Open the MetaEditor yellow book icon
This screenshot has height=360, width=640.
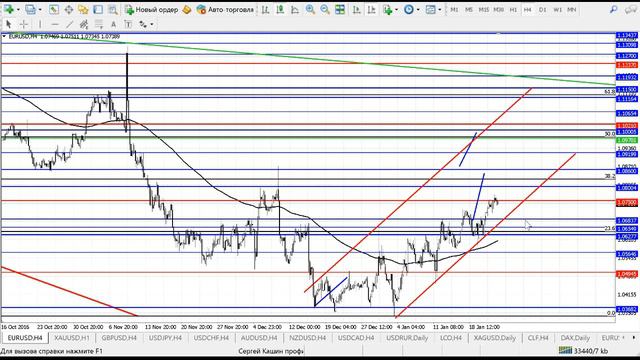click(x=187, y=9)
